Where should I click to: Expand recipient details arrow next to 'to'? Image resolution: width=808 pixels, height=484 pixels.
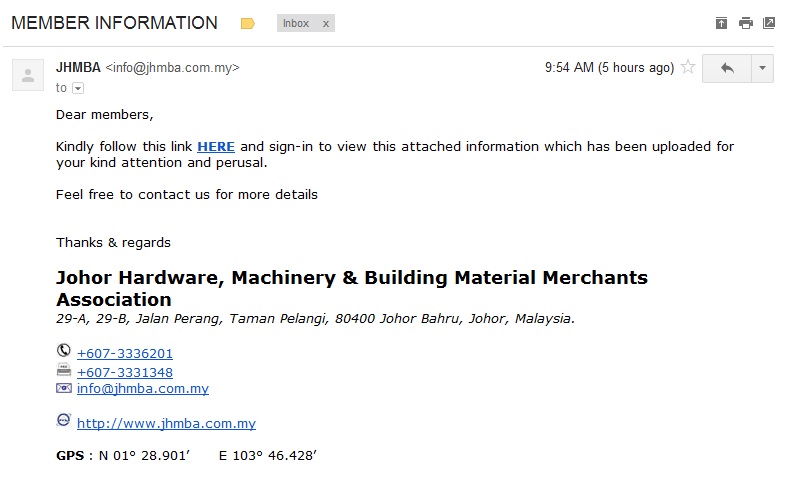tap(78, 89)
